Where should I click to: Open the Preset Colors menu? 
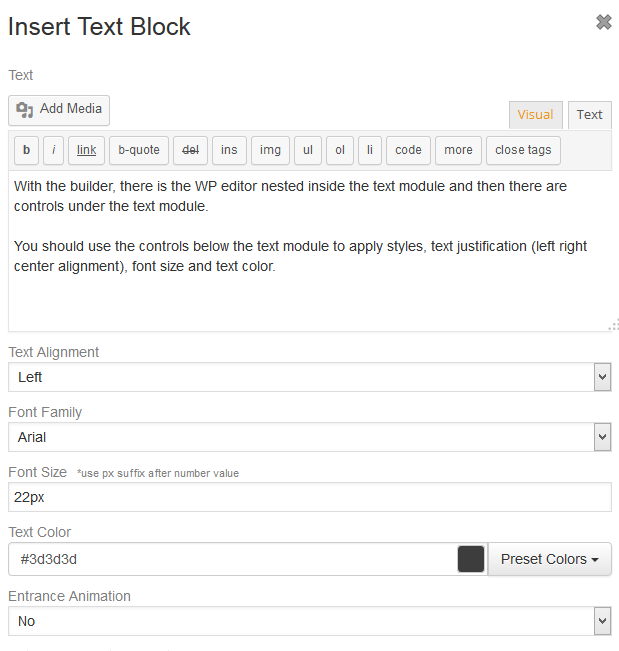[x=550, y=559]
